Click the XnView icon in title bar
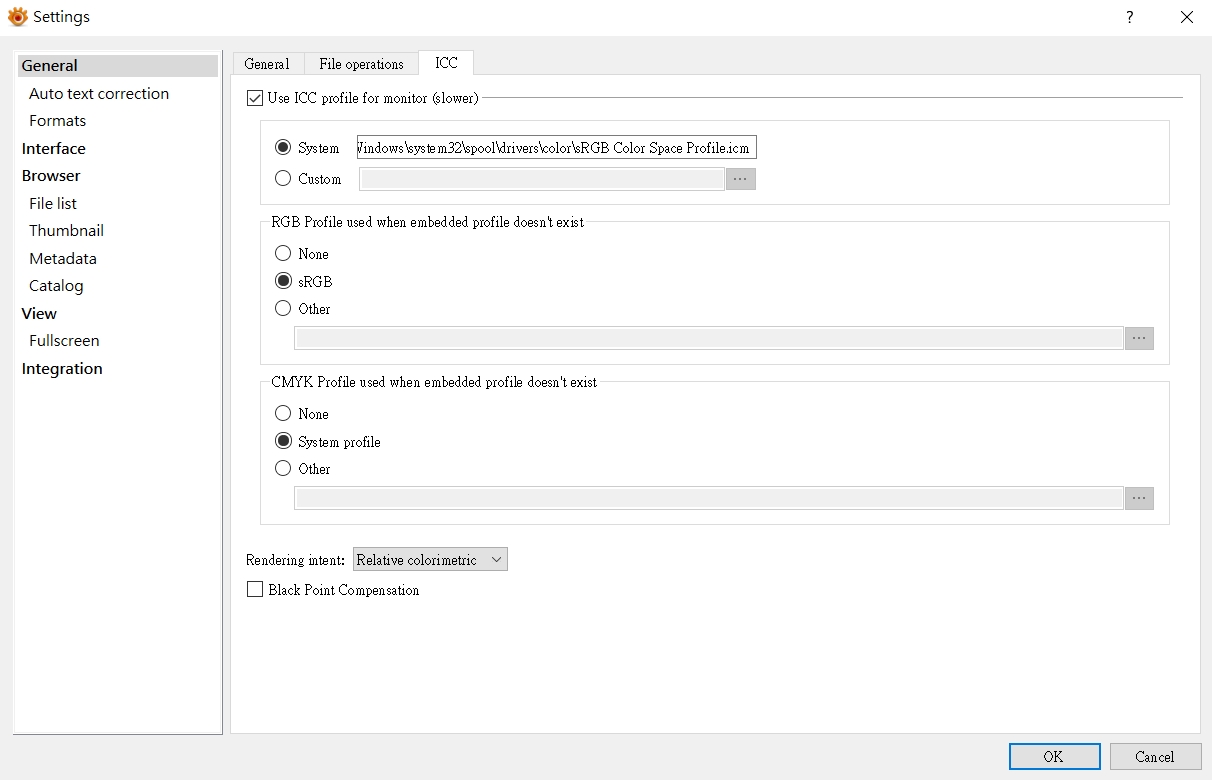 (17, 17)
